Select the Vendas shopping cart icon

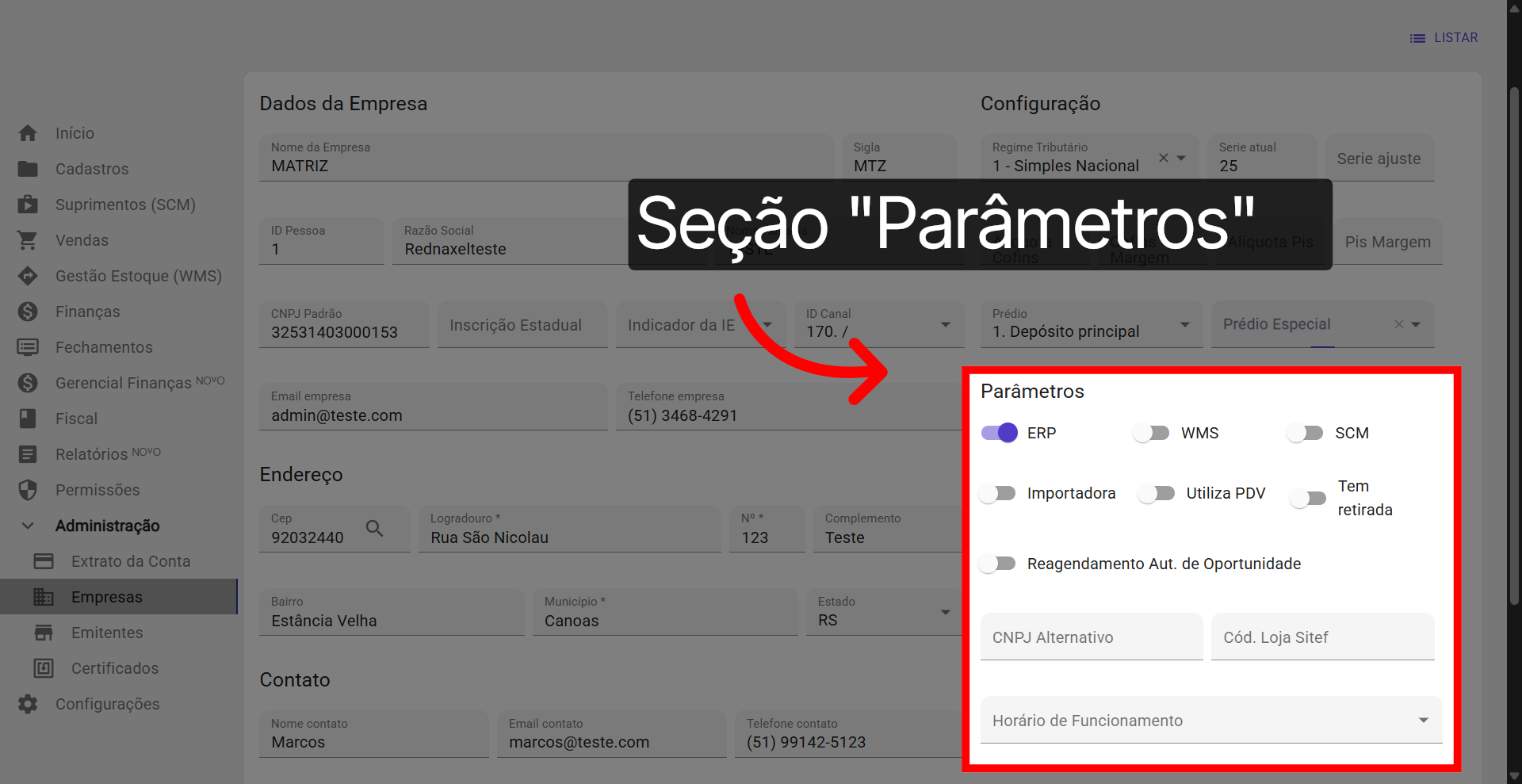(28, 239)
